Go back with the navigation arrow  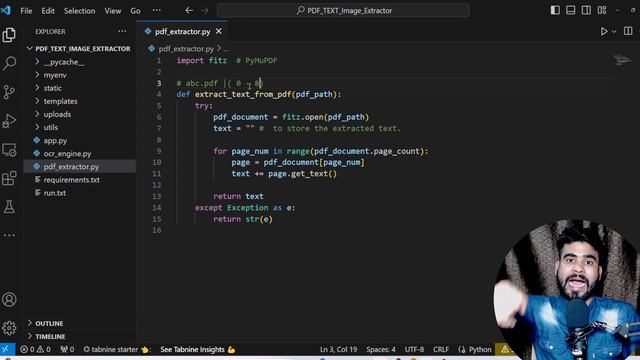[x=189, y=11]
